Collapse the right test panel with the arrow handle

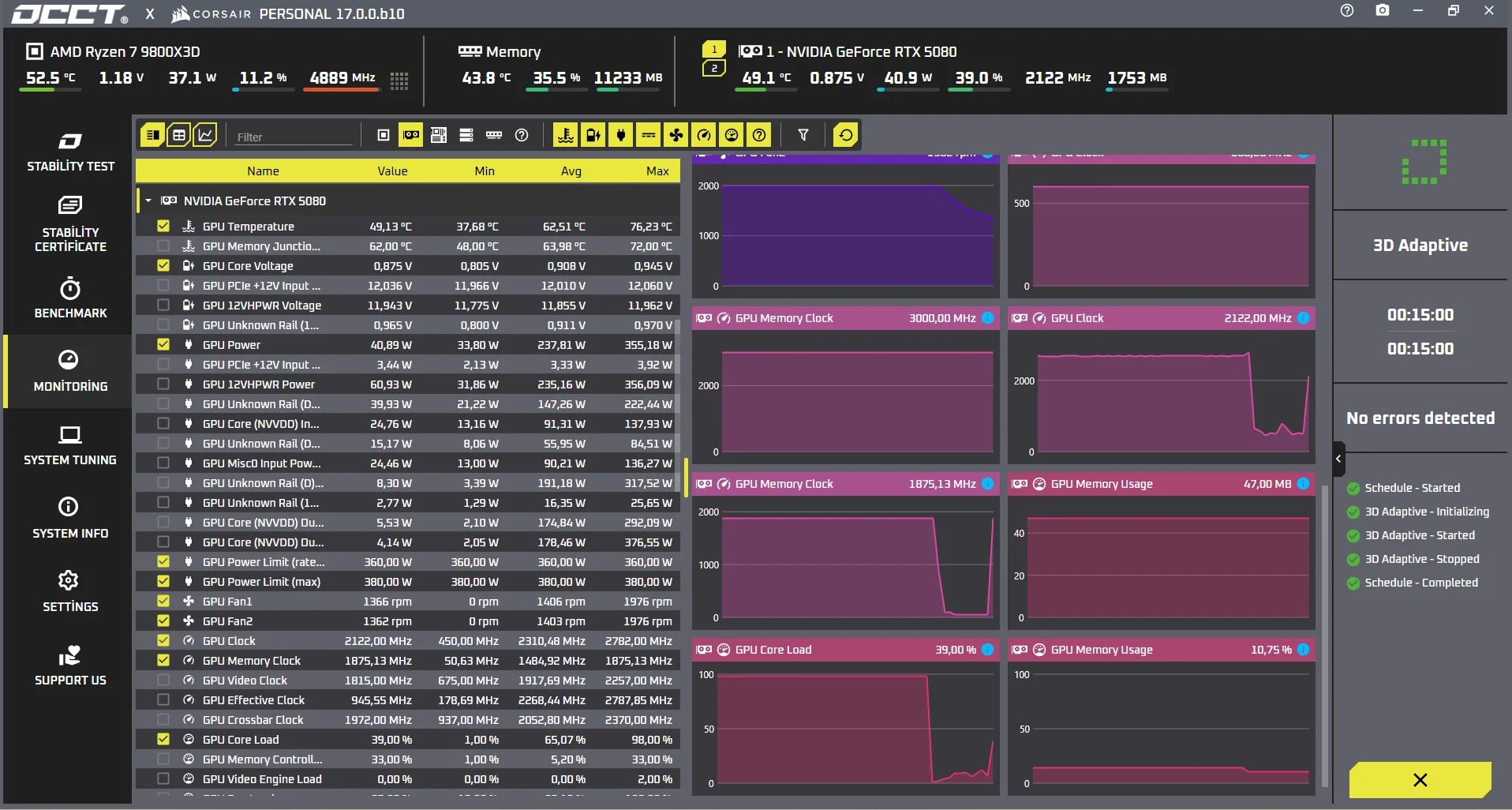pyautogui.click(x=1338, y=459)
